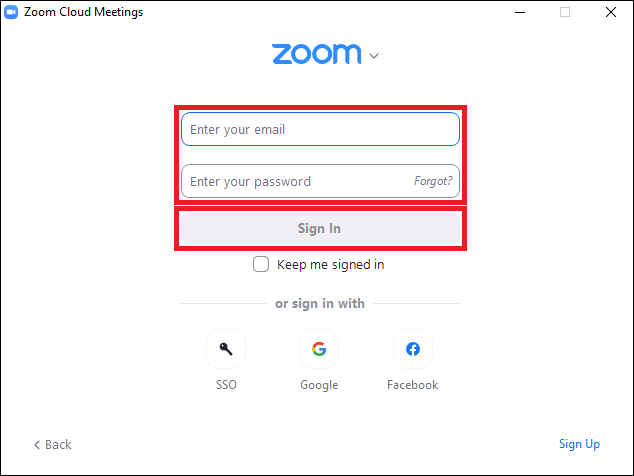The height and width of the screenshot is (476, 634).
Task: Click the SSO key icon
Action: (x=226, y=349)
